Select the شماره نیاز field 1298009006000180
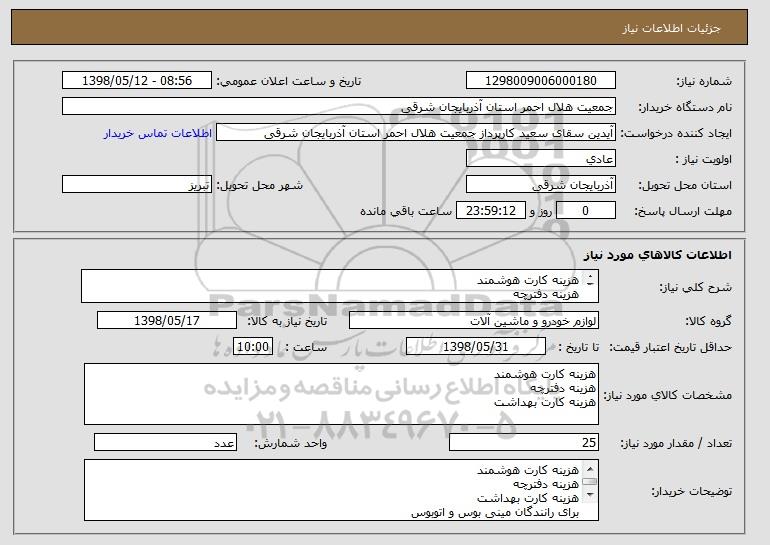The height and width of the screenshot is (545, 770). click(541, 81)
